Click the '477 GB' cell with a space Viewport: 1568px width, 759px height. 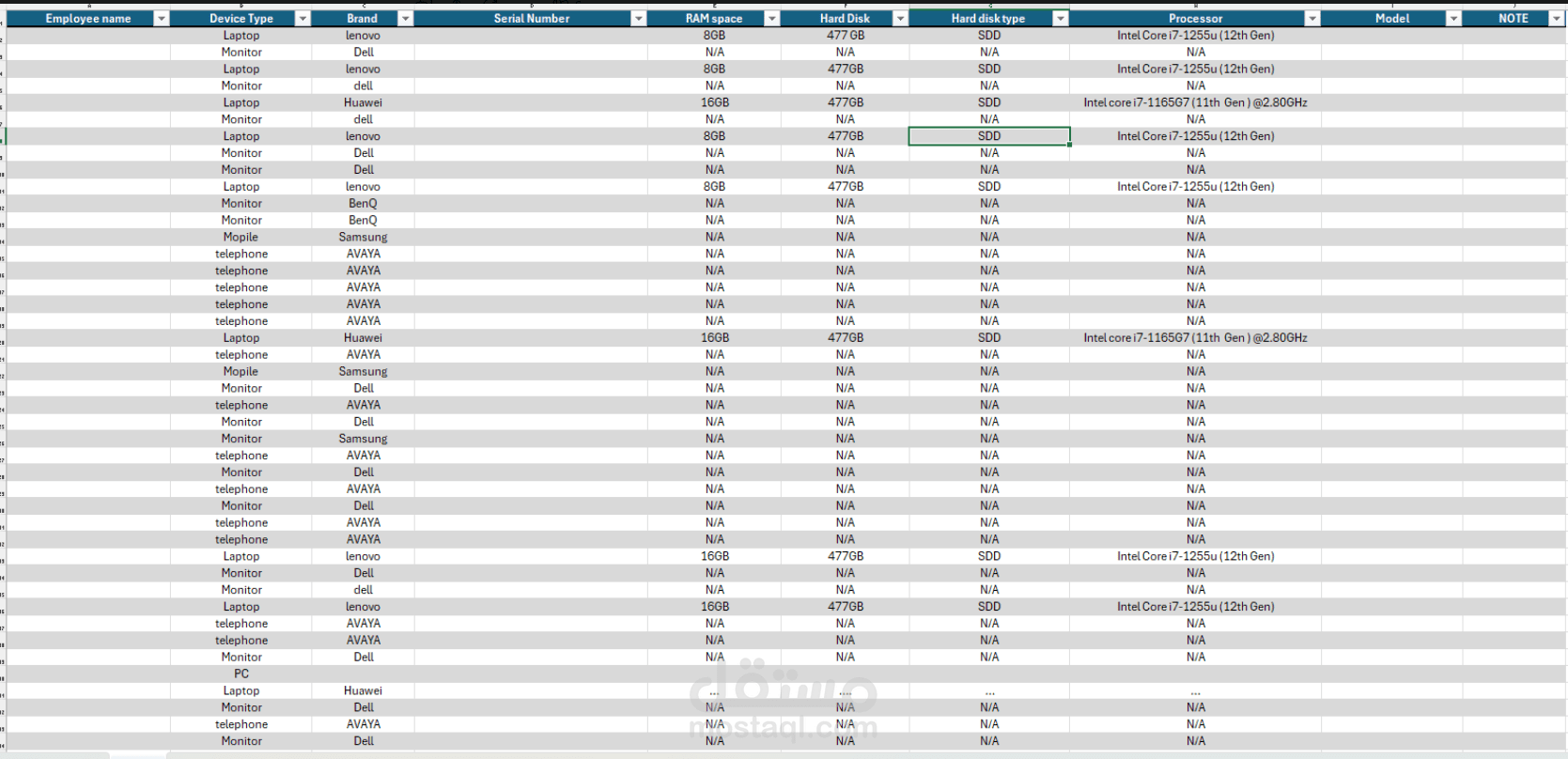pos(846,36)
